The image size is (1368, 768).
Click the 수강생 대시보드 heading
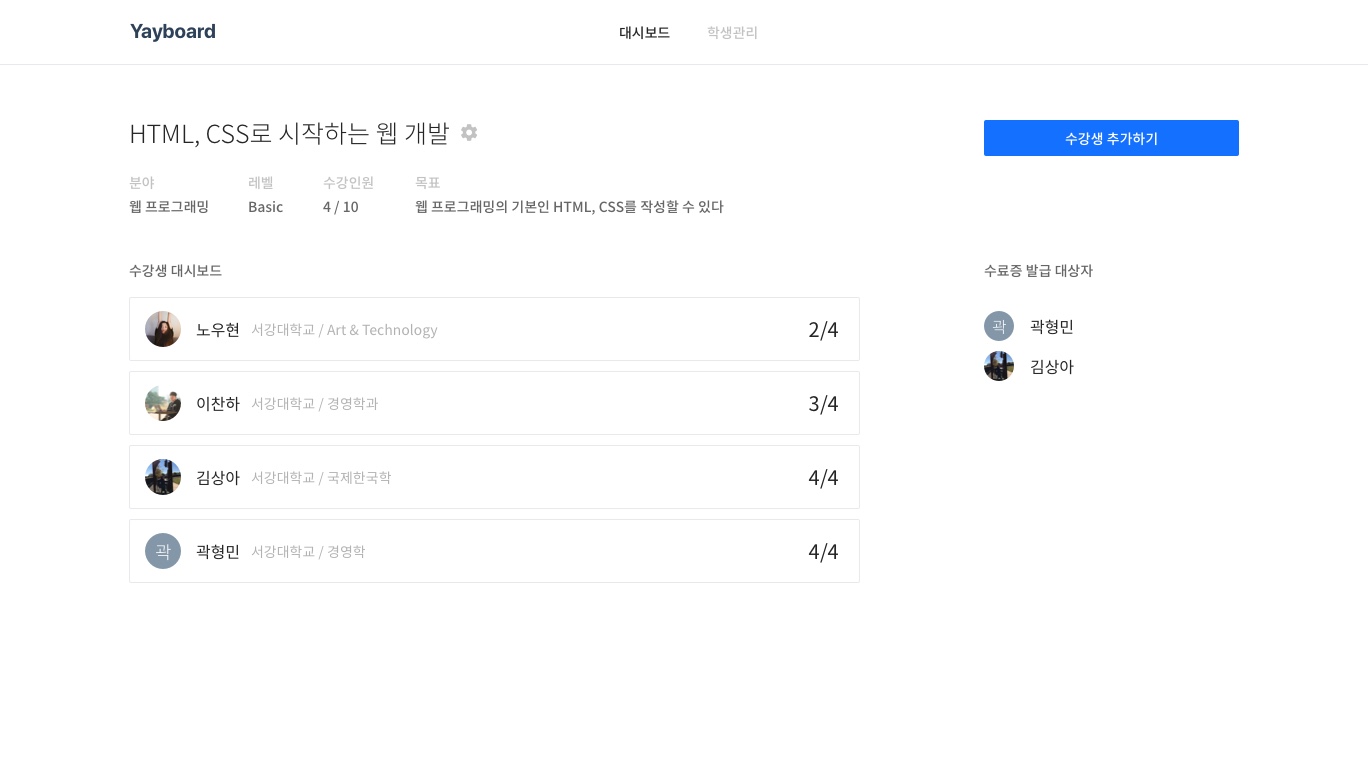pyautogui.click(x=176, y=271)
